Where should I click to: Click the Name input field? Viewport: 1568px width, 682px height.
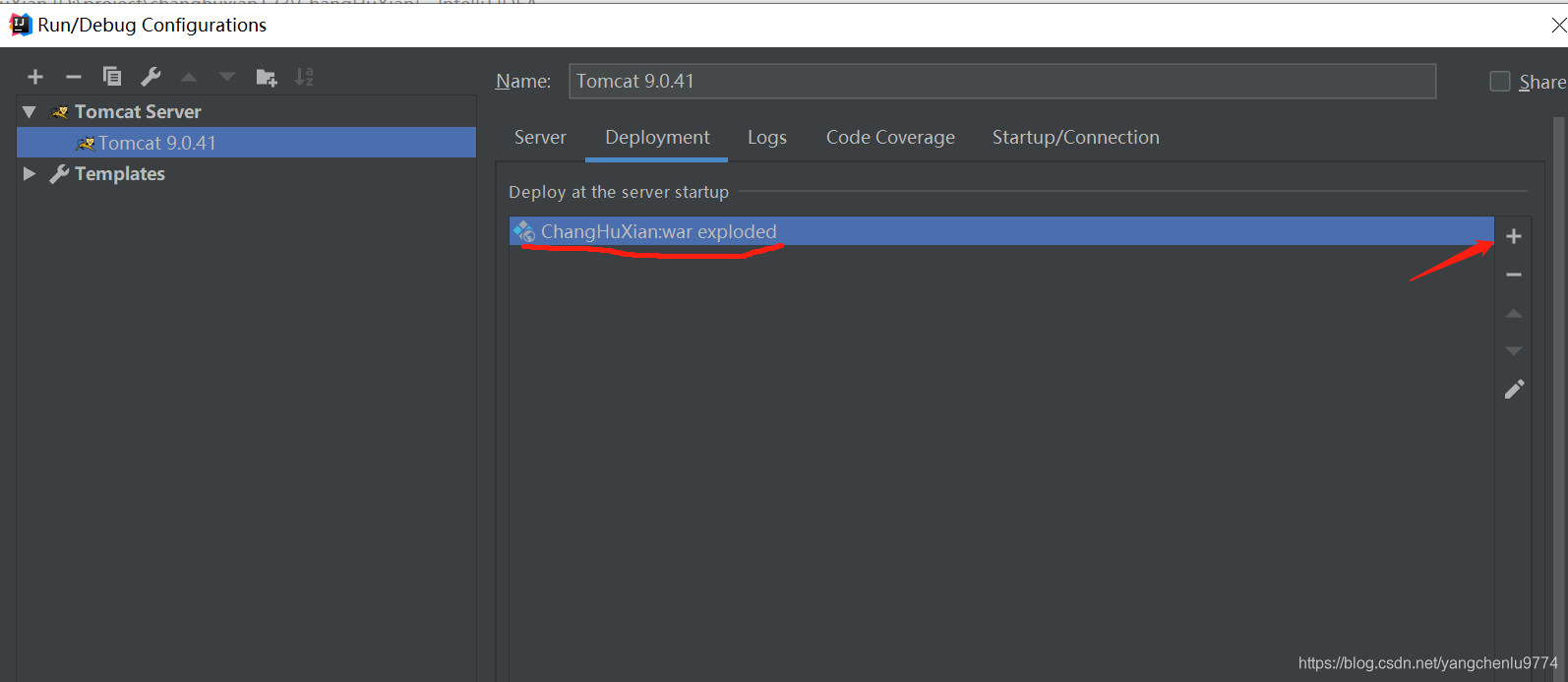click(x=1002, y=81)
